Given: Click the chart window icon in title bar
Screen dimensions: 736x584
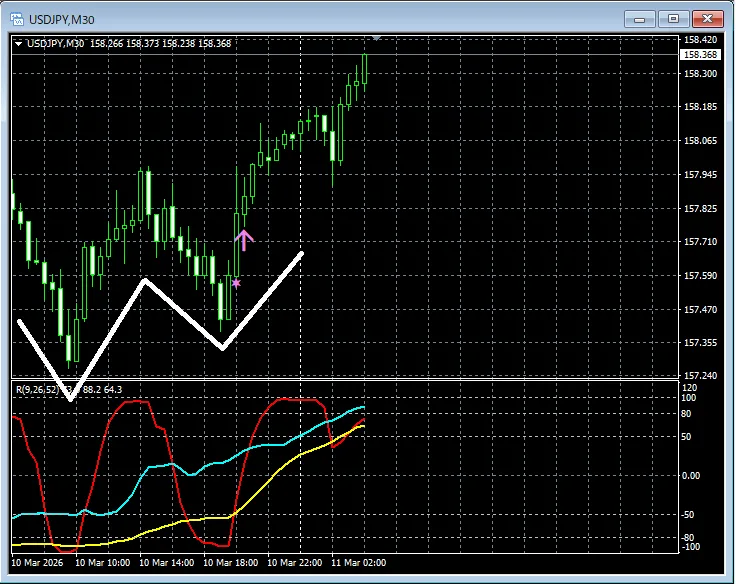Looking at the screenshot, I should 16,18.
